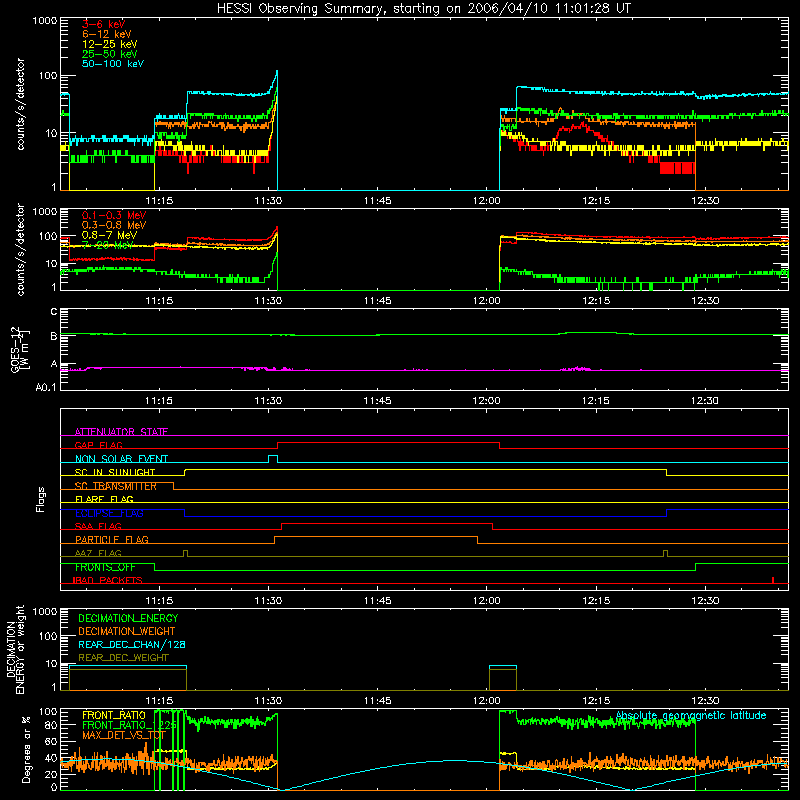
Task: Select the 3-6 keV legend label
Action: [x=104, y=24]
